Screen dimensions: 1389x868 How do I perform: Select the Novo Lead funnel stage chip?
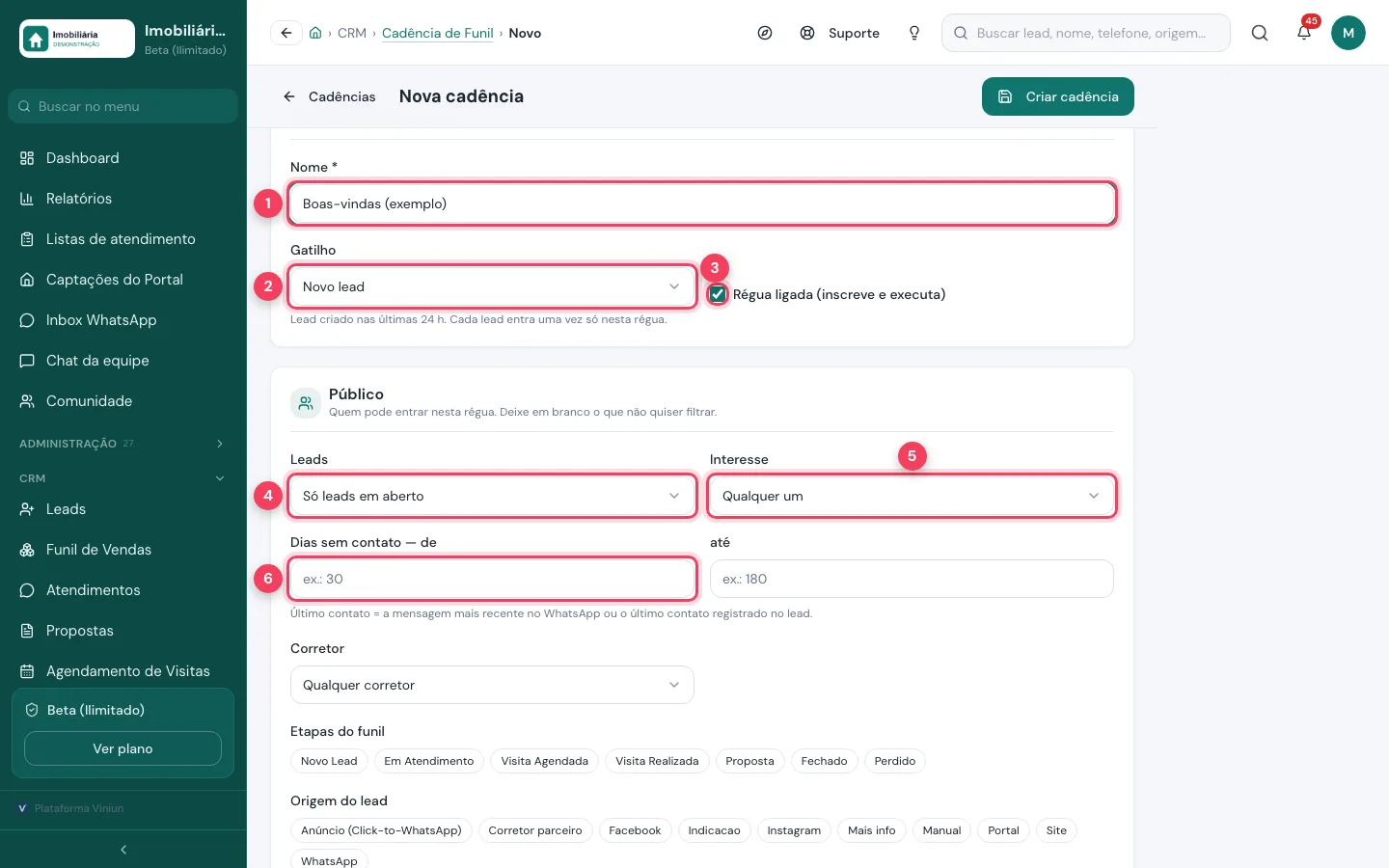[x=329, y=761]
